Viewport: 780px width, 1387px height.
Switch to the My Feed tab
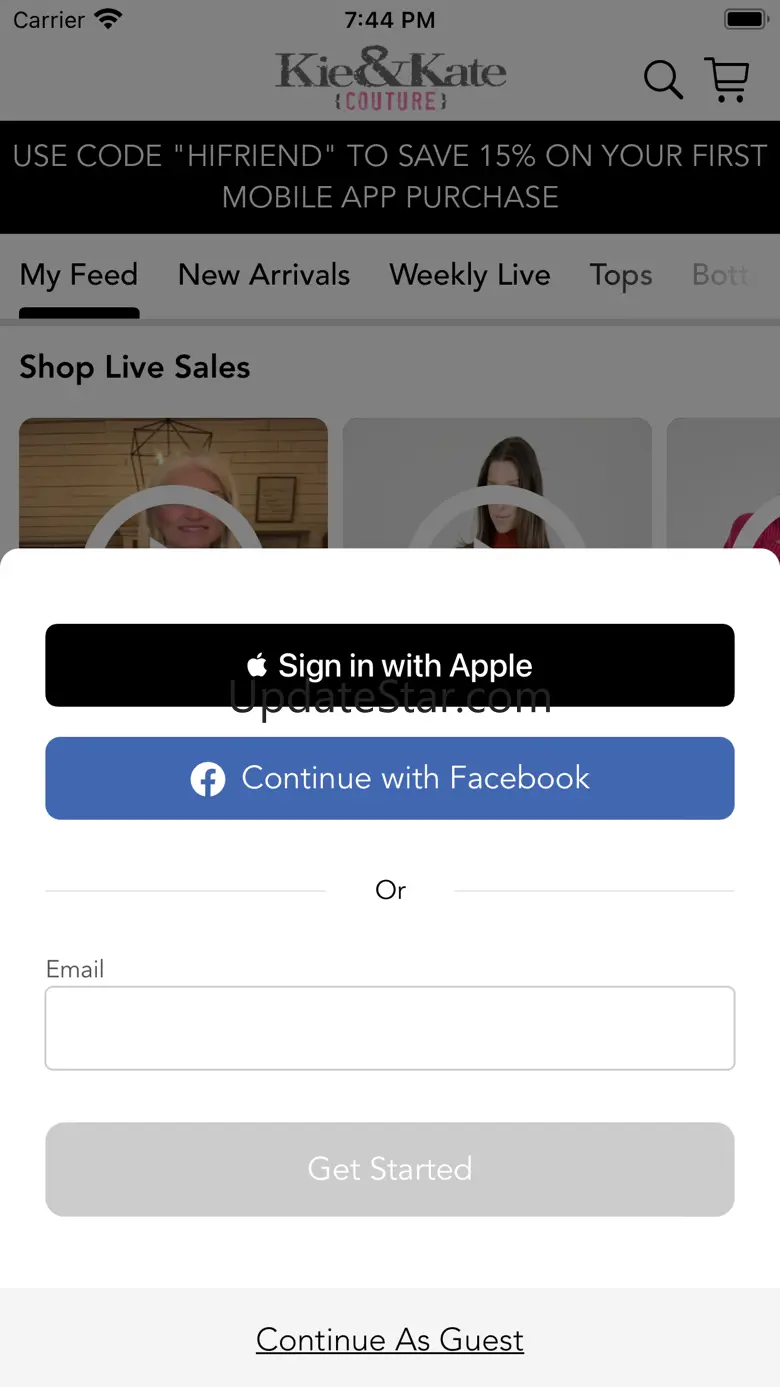79,275
